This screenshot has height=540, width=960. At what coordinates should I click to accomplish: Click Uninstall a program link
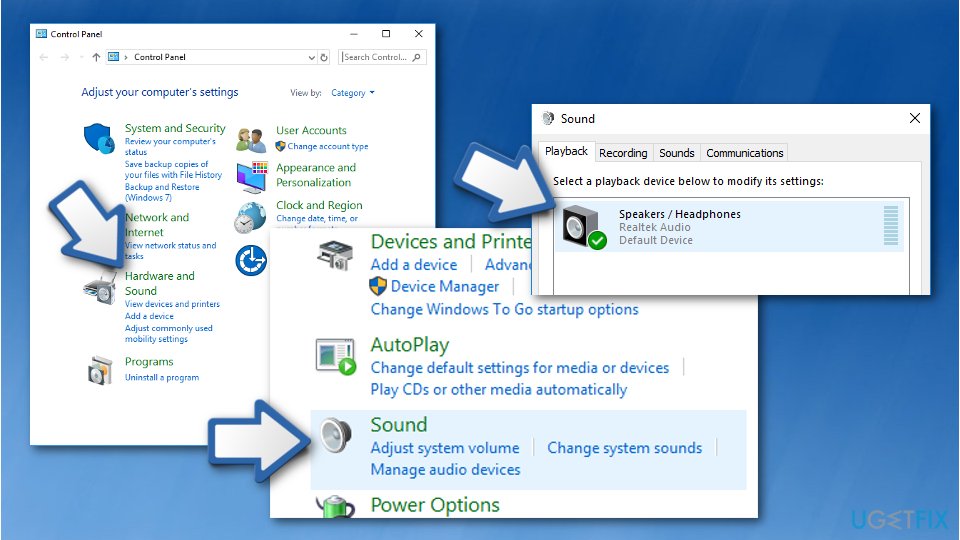[x=162, y=378]
